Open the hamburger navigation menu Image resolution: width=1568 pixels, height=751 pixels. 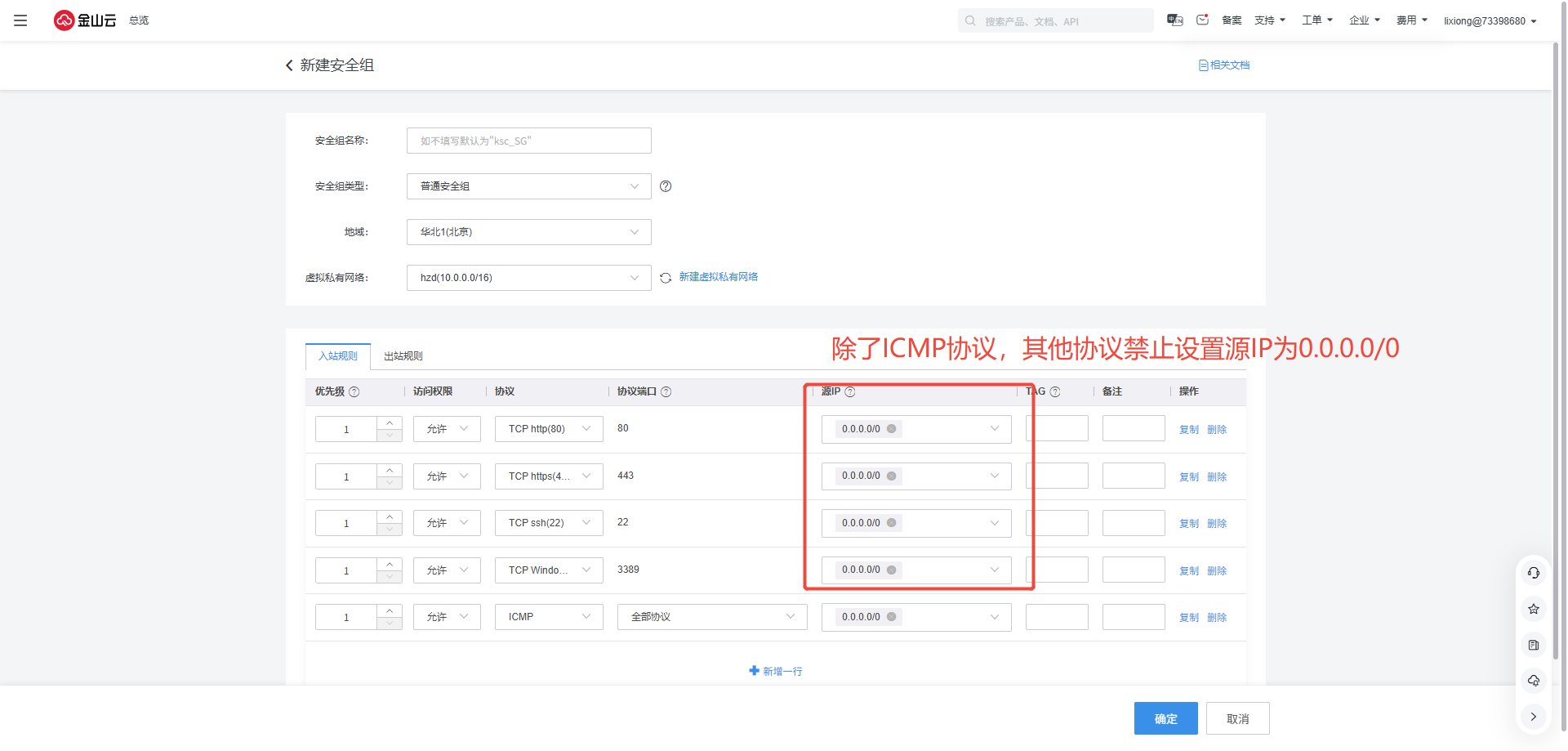pyautogui.click(x=20, y=20)
